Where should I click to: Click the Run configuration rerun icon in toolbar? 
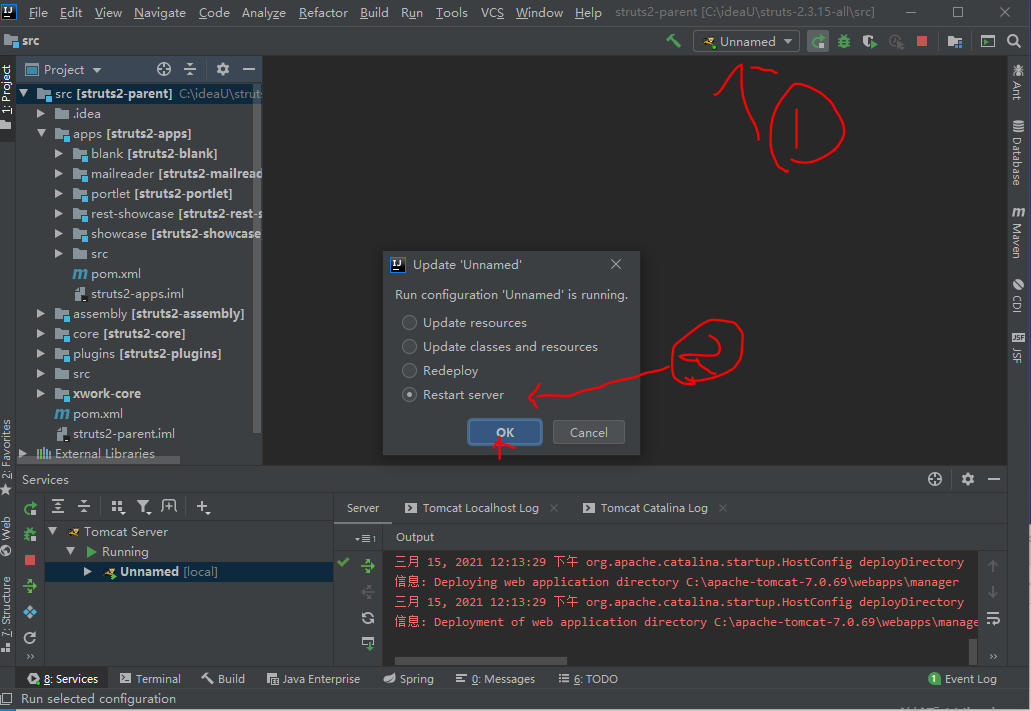tap(818, 41)
